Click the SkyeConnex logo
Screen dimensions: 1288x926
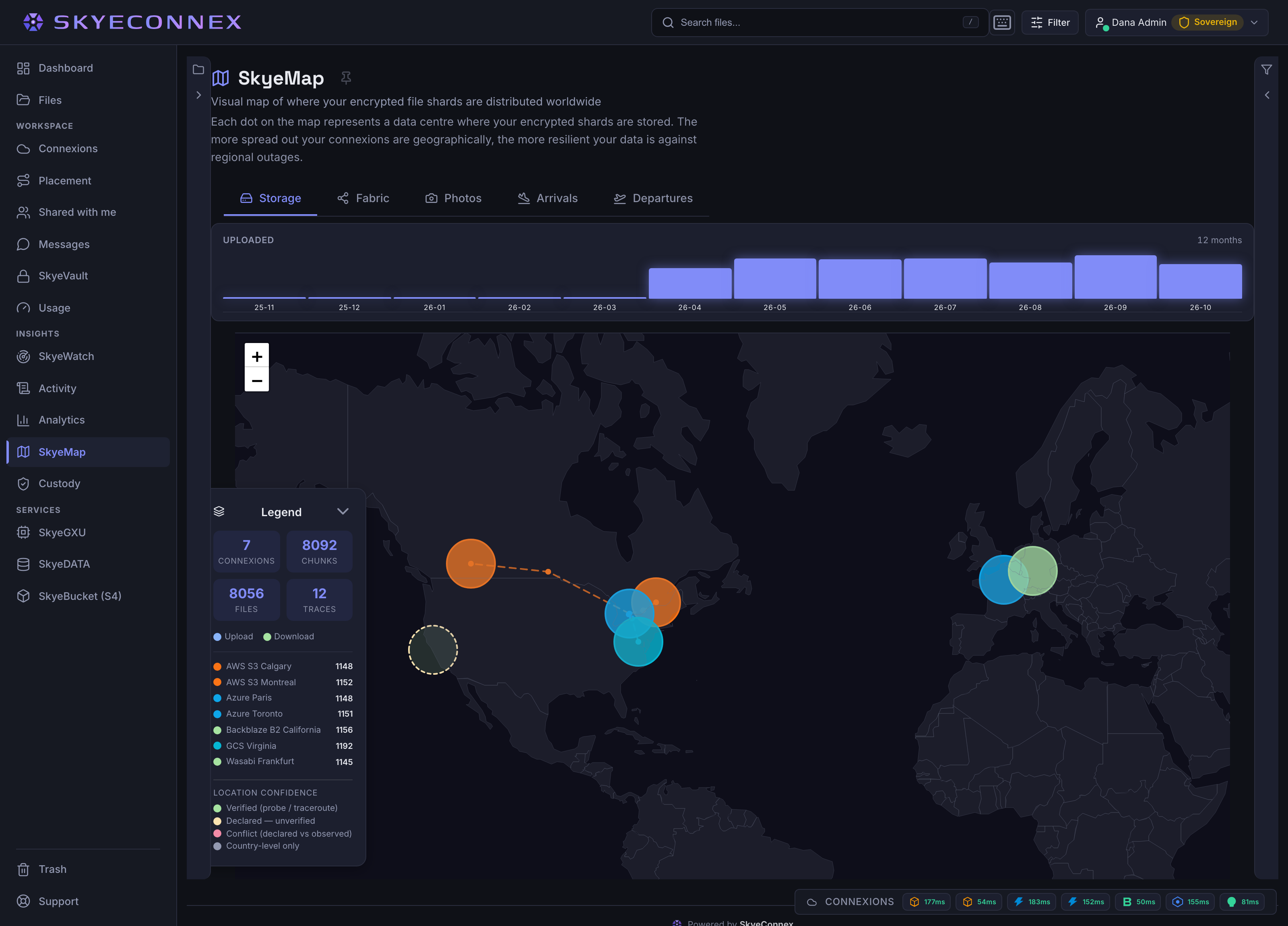coord(132,22)
